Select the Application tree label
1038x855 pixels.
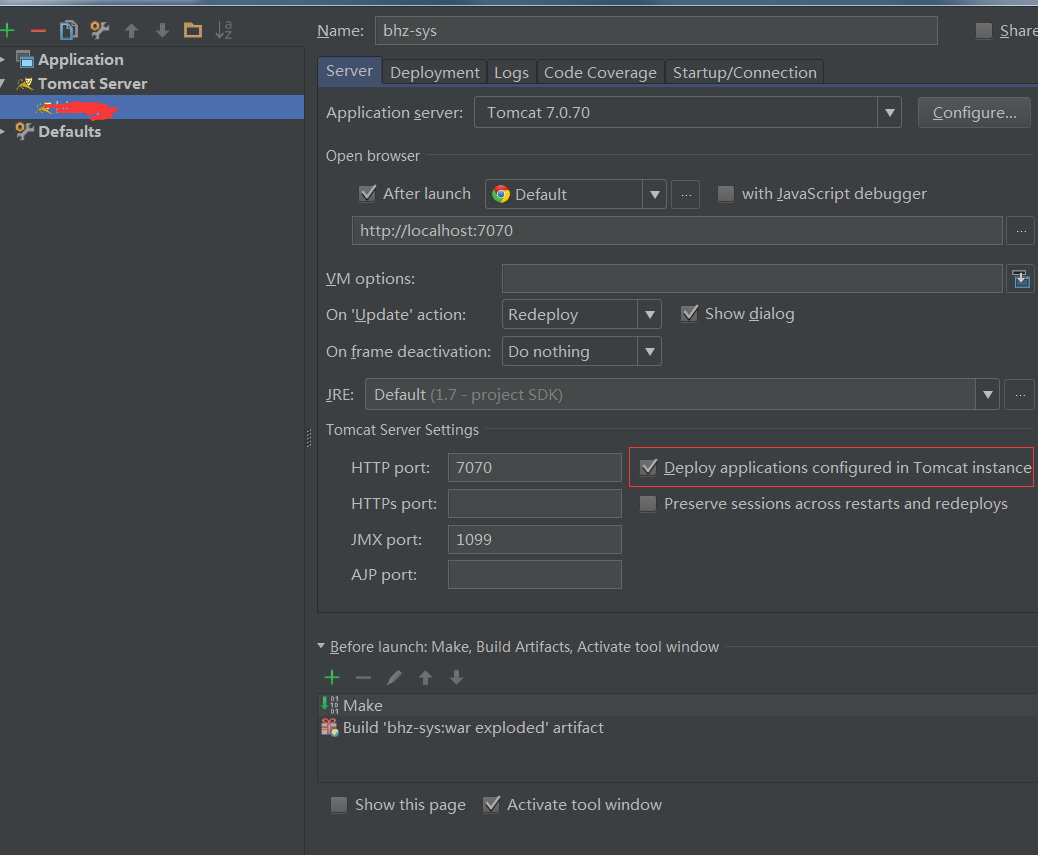click(x=81, y=60)
